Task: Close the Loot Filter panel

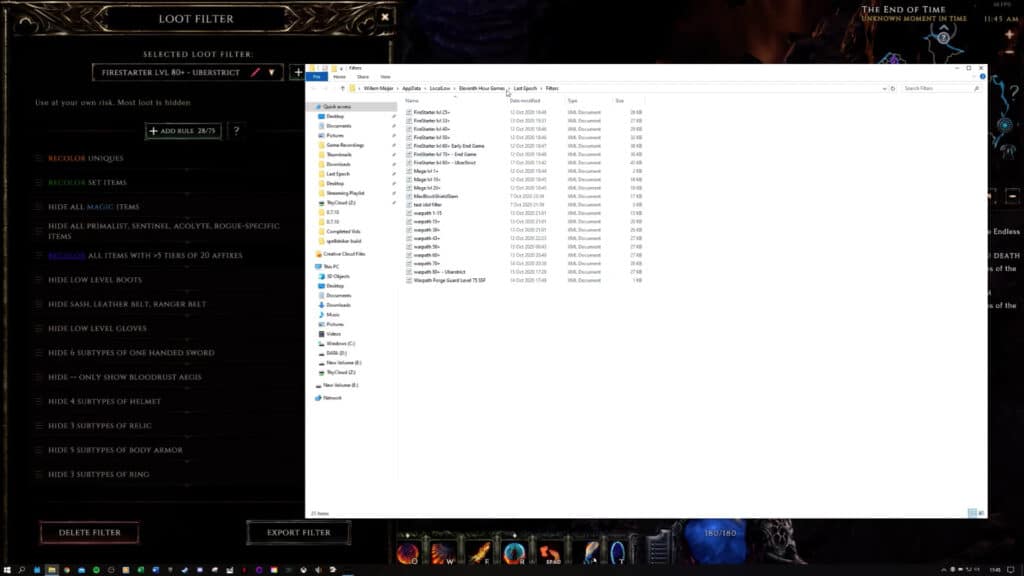Action: pyautogui.click(x=385, y=17)
